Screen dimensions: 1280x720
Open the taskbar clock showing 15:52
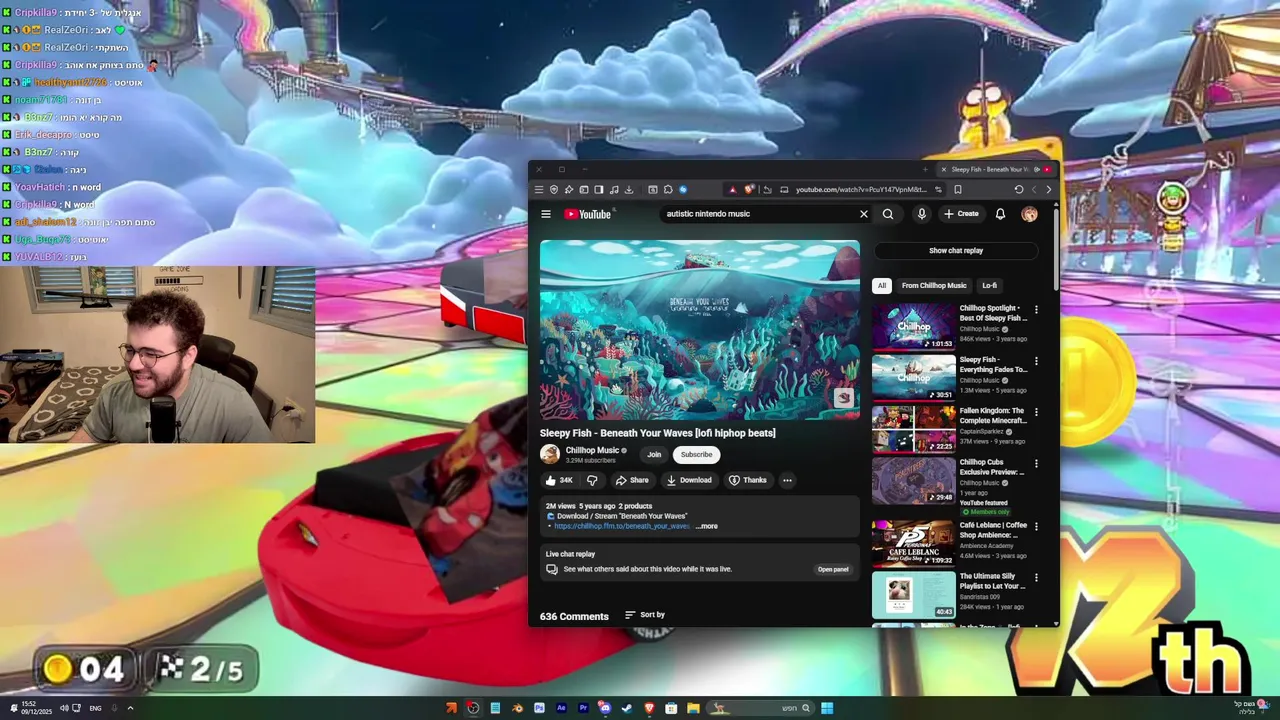coord(37,709)
